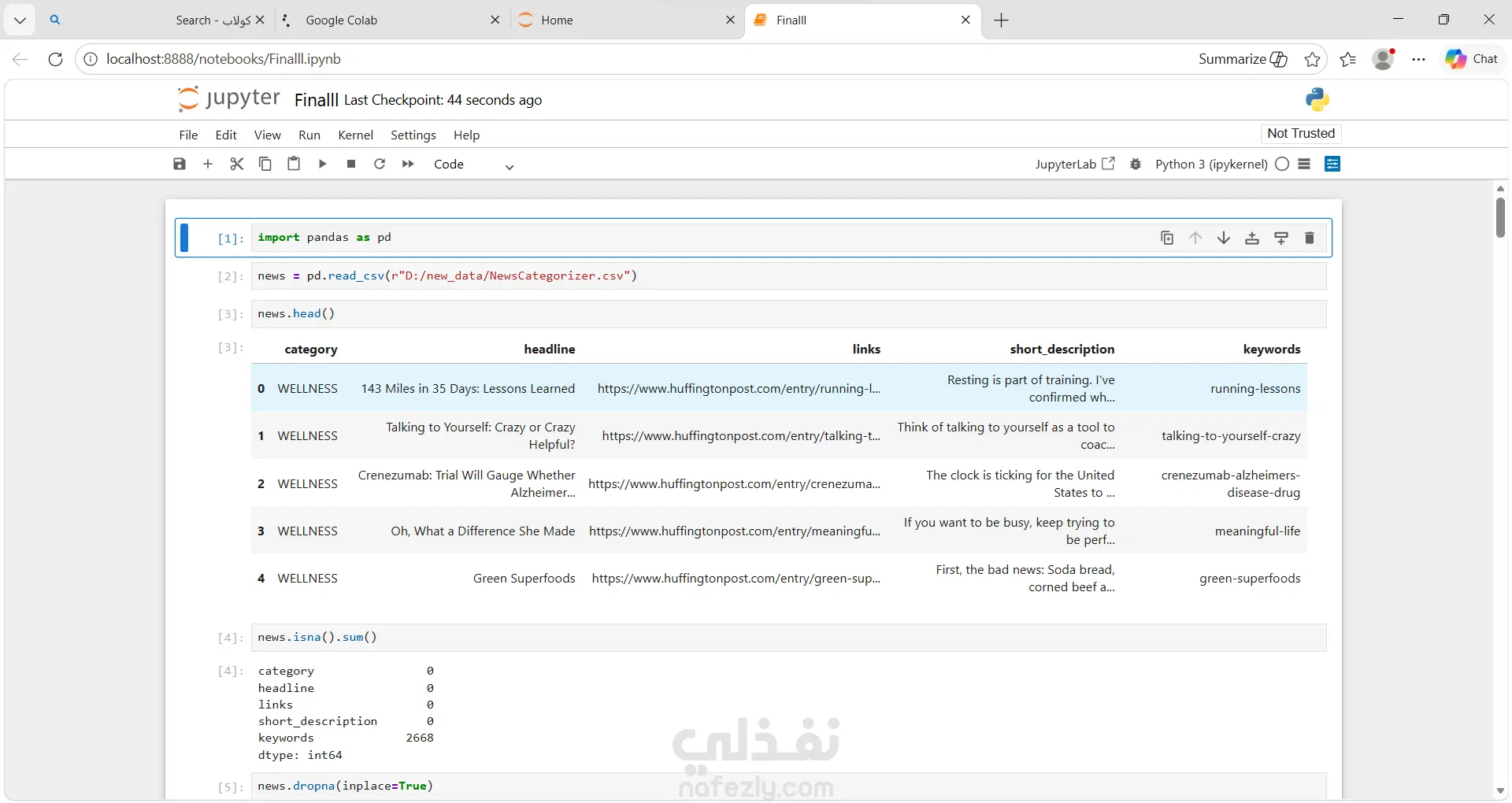Open the table of contents lines icon
The image size is (1512, 803).
(1304, 164)
